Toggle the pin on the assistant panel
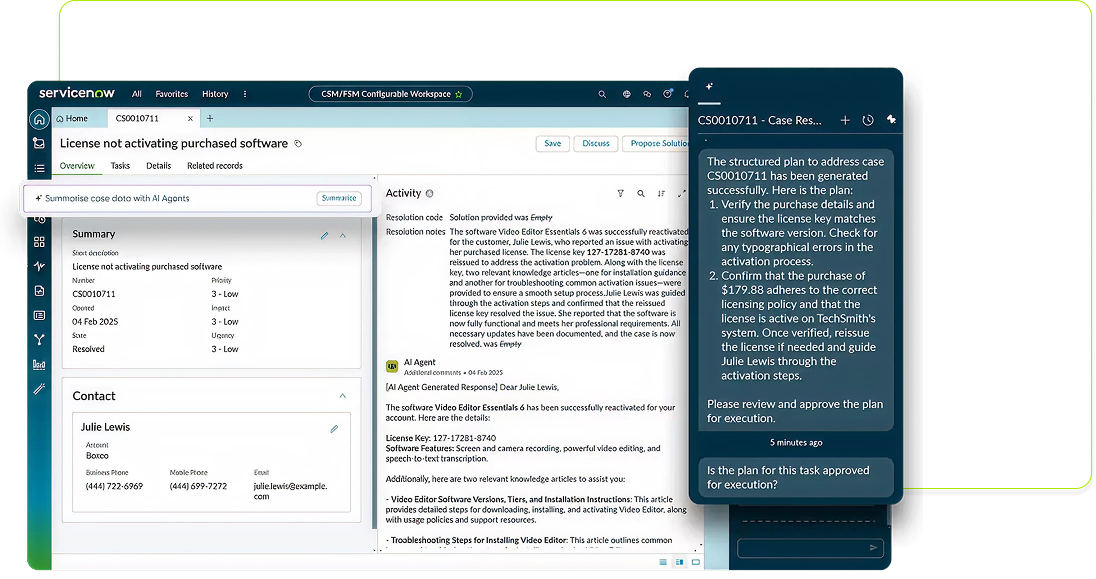 [x=891, y=120]
